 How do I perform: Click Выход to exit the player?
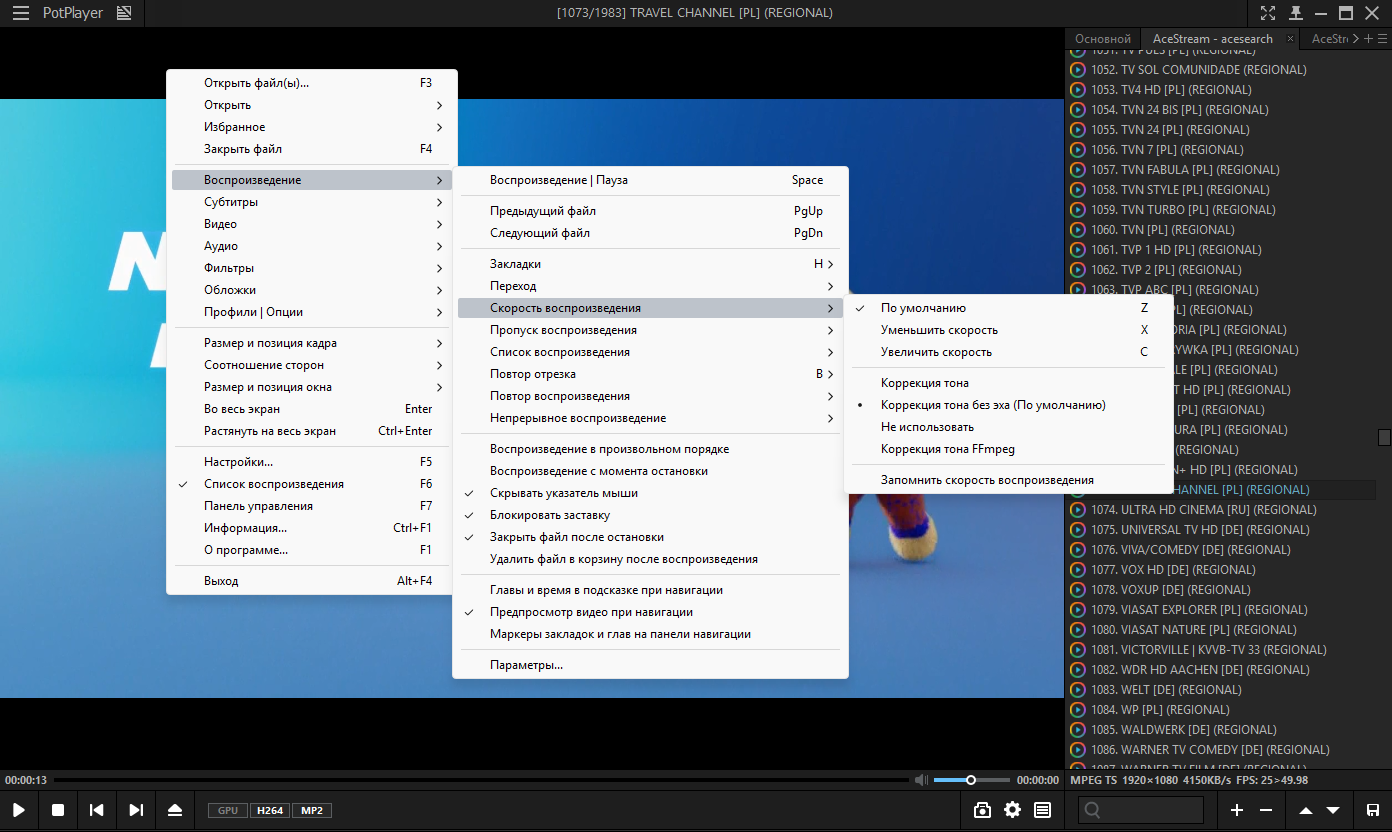[312, 581]
